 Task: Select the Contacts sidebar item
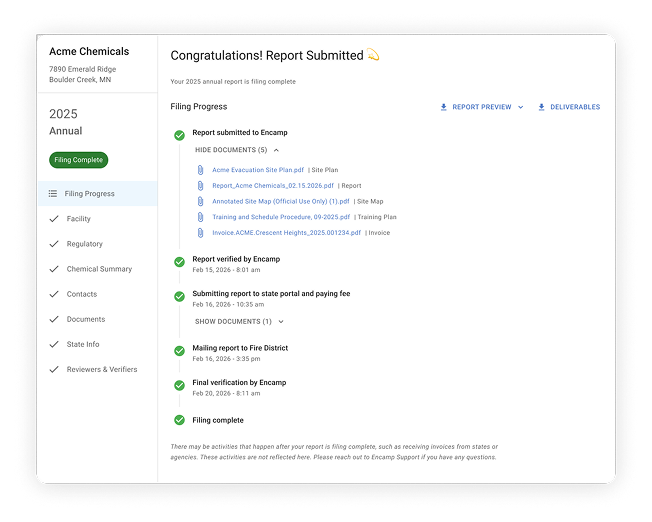click(81, 294)
